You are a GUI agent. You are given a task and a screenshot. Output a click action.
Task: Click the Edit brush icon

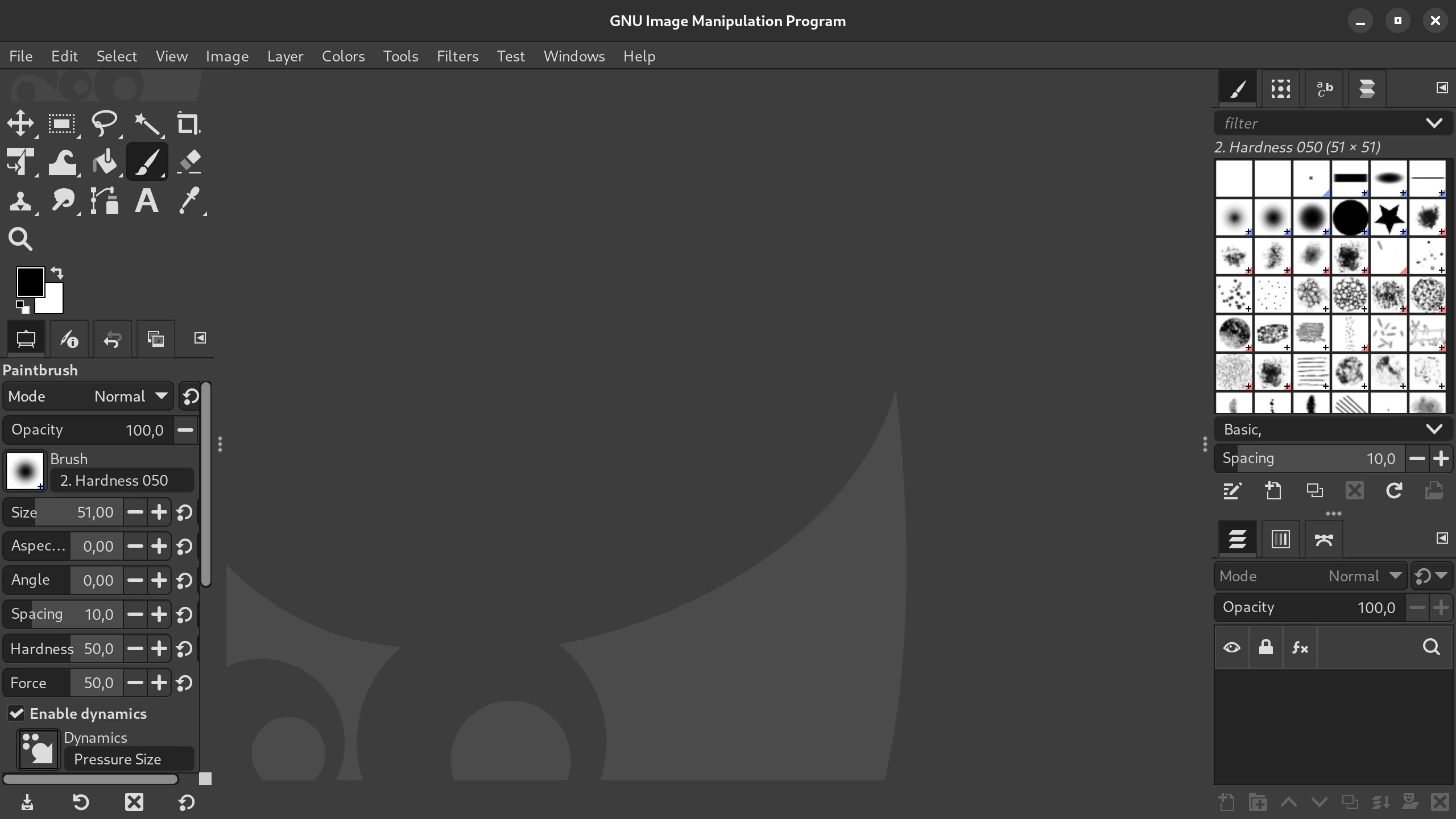(x=1232, y=491)
